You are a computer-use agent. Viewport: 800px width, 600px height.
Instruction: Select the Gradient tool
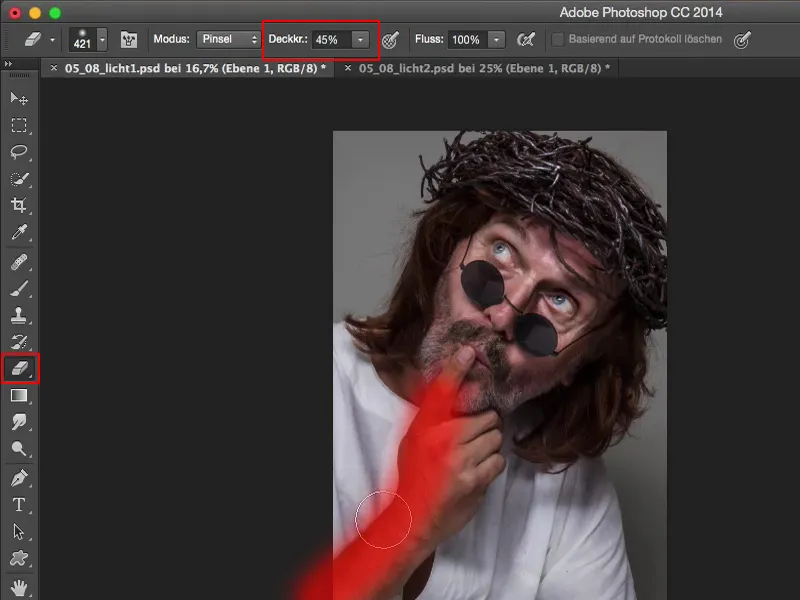[19, 395]
